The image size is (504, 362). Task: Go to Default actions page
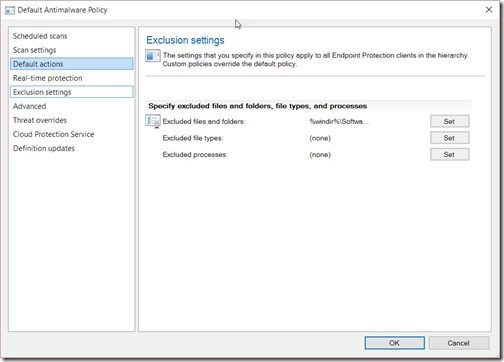72,64
